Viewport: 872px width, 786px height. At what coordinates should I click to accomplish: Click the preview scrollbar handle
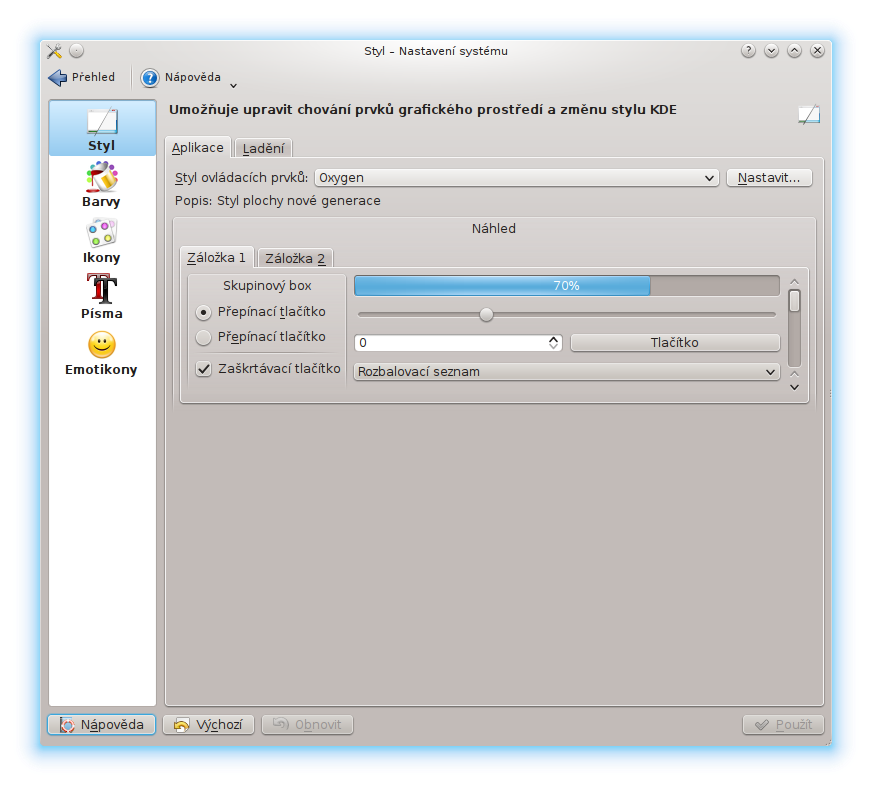pos(794,301)
